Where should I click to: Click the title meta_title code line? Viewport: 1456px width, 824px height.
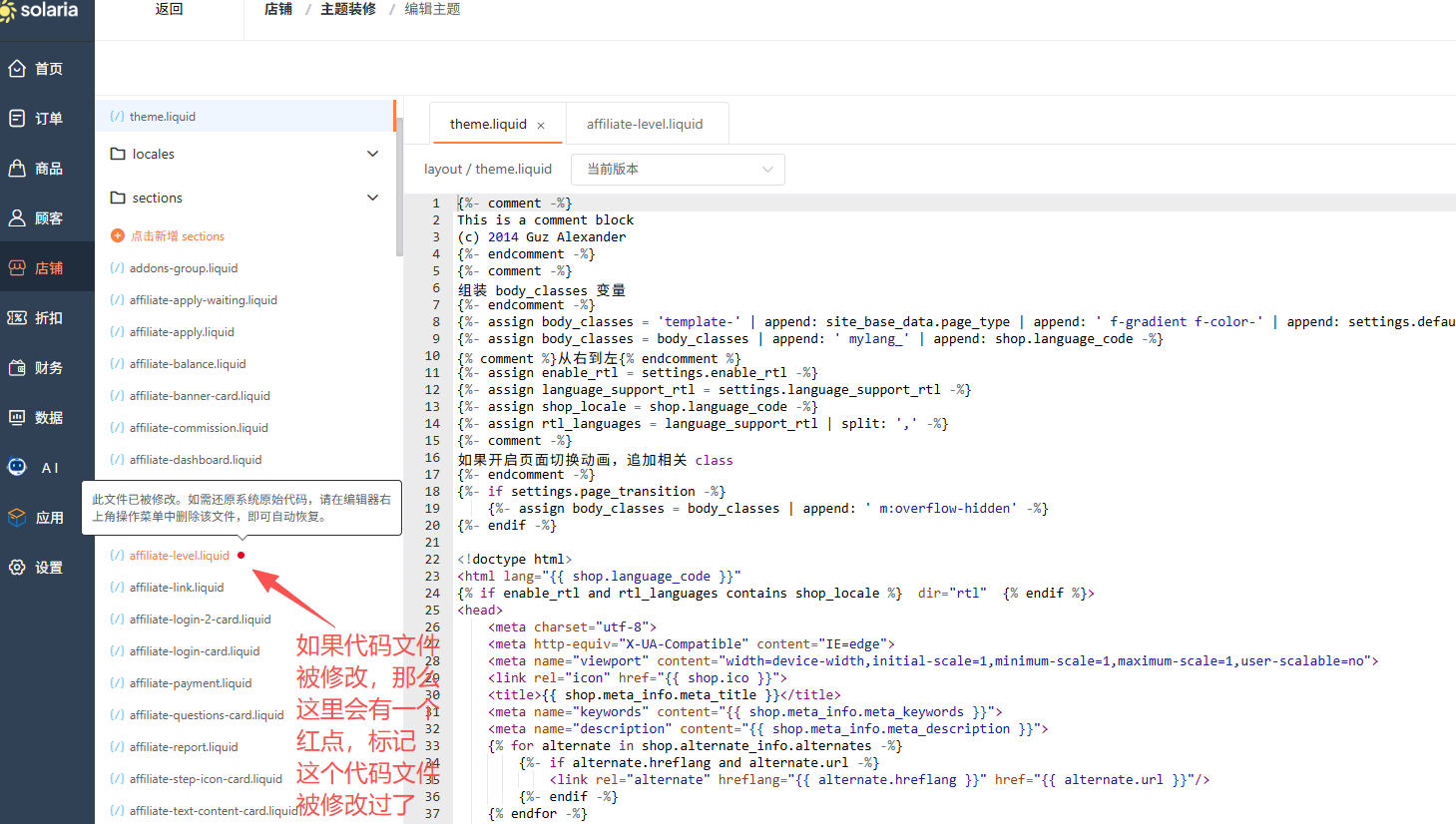665,695
